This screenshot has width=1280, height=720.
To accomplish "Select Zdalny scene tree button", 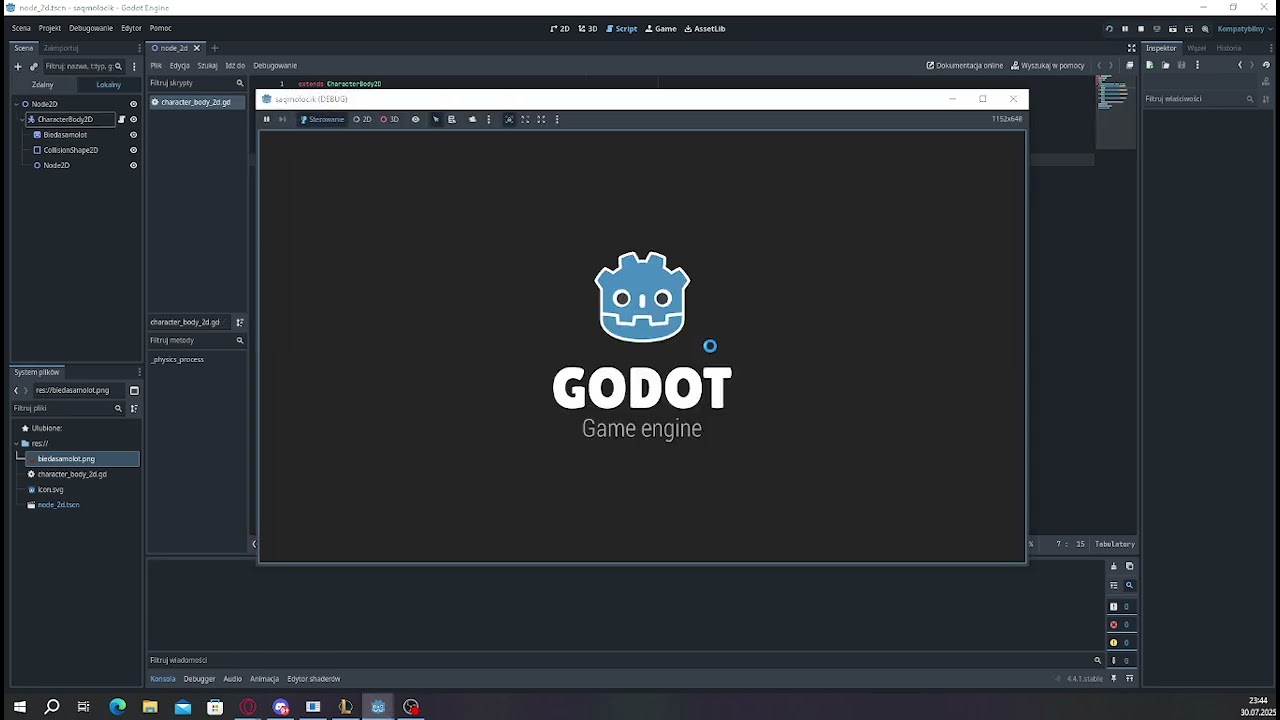I will [43, 85].
